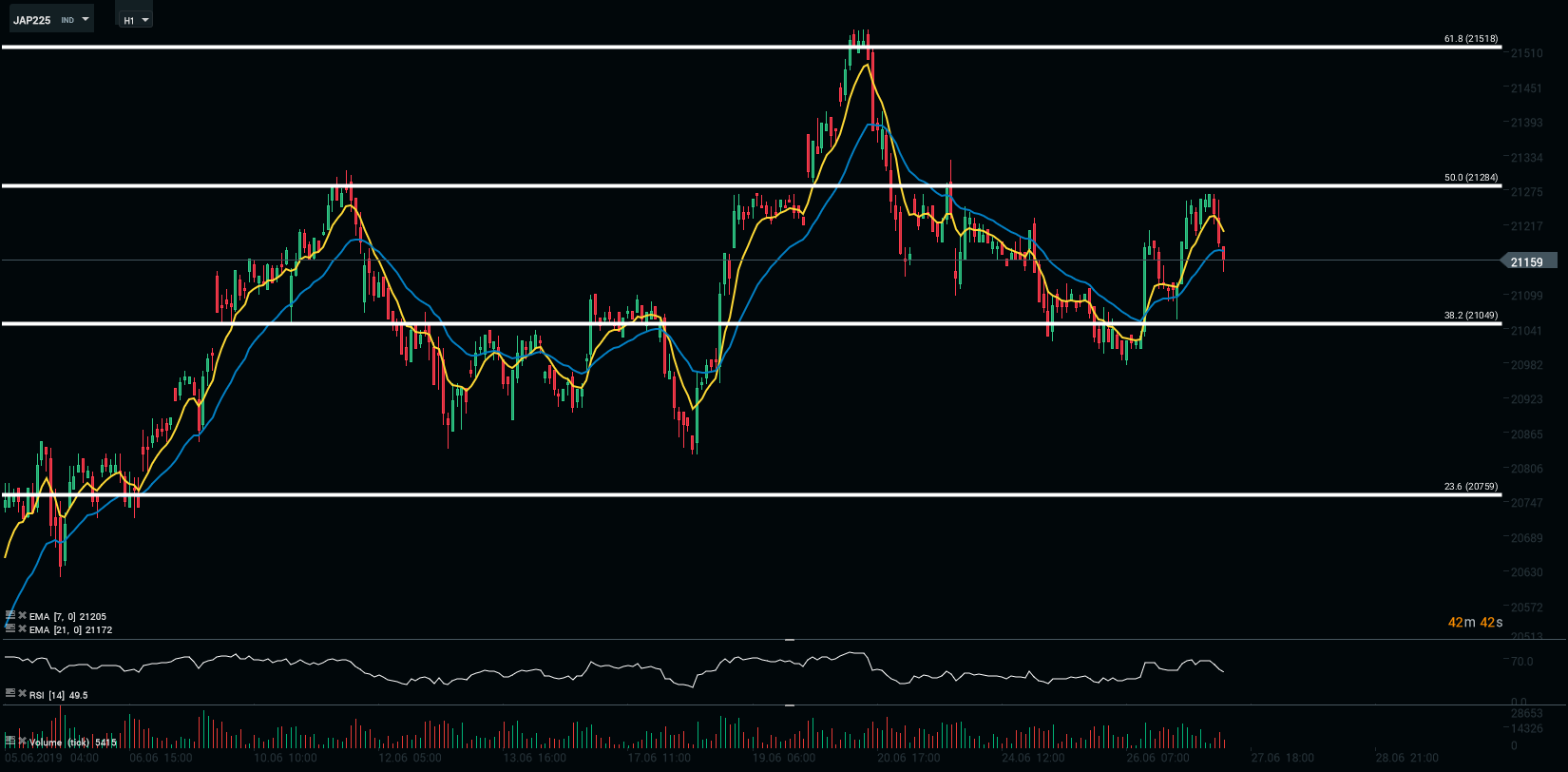Open settings icon for Volume (tick)
The width and height of the screenshot is (1568, 772).
coord(10,741)
